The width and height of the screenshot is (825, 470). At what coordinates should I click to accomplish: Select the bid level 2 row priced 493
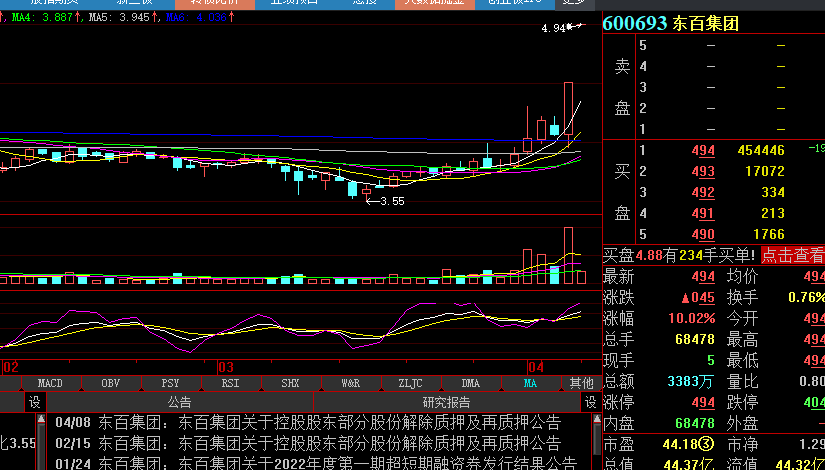(x=713, y=171)
